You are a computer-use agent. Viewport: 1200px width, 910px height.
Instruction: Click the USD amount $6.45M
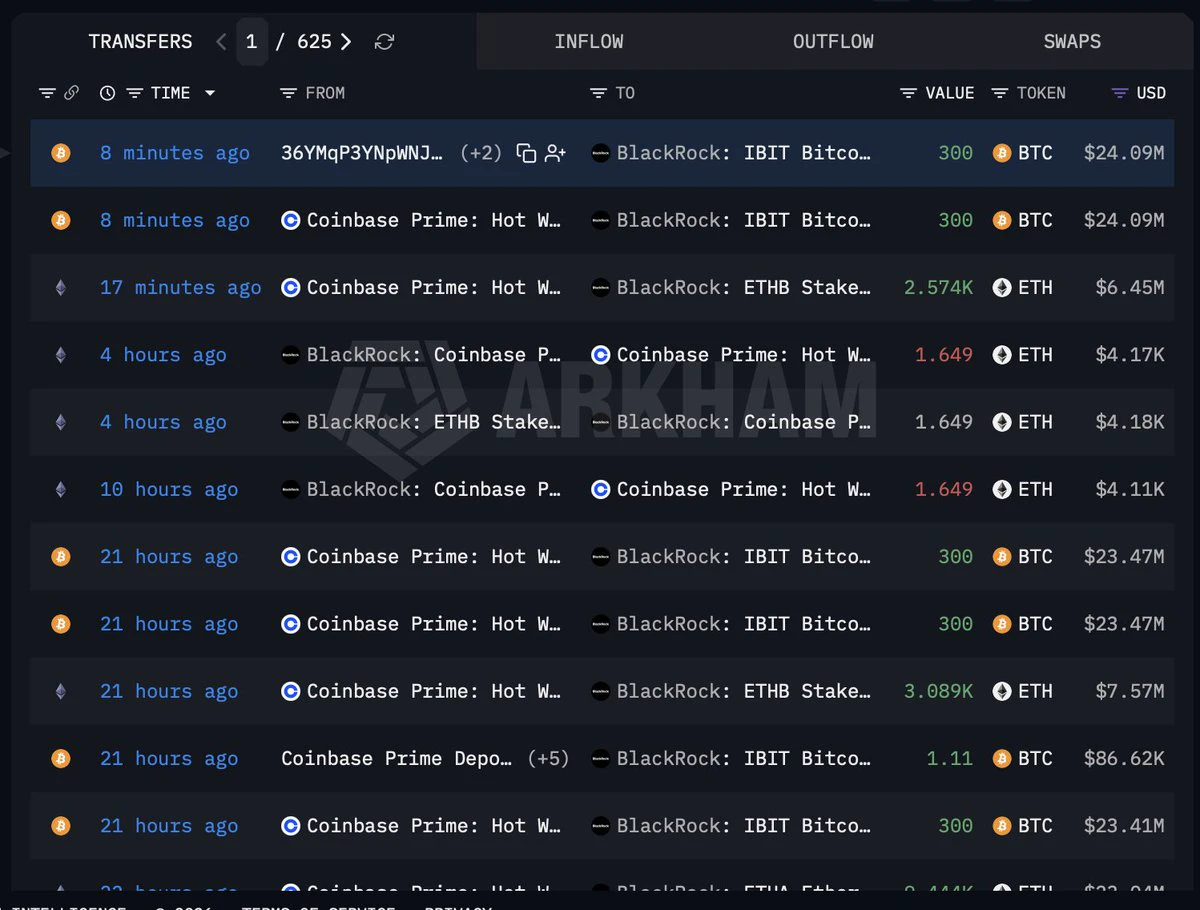[x=1130, y=287]
